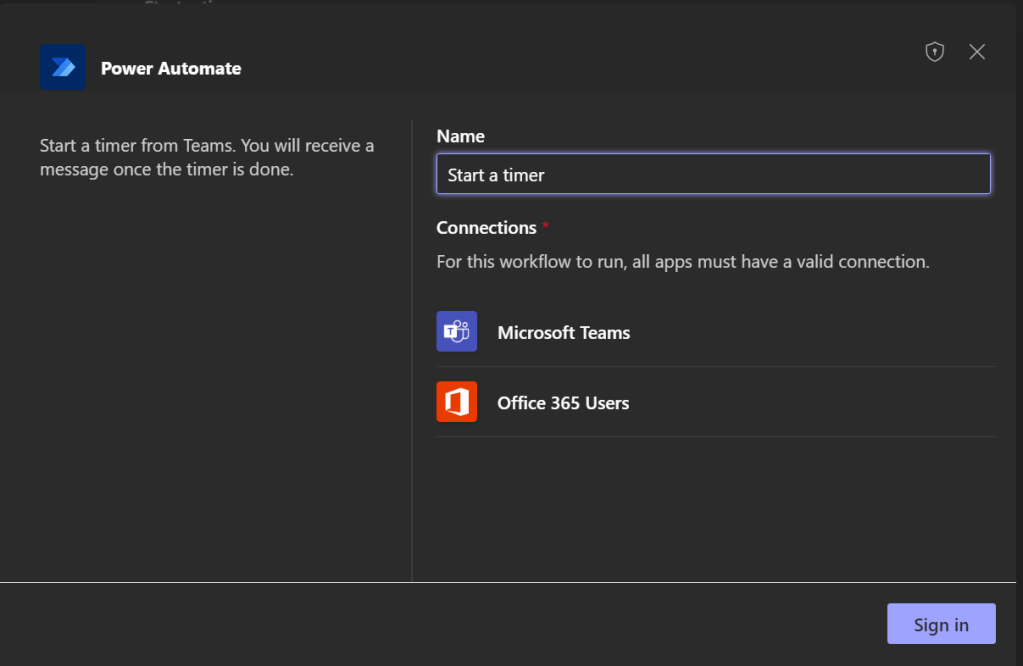Image resolution: width=1023 pixels, height=666 pixels.
Task: Click the Microsoft Teams connection icon
Action: (x=457, y=332)
